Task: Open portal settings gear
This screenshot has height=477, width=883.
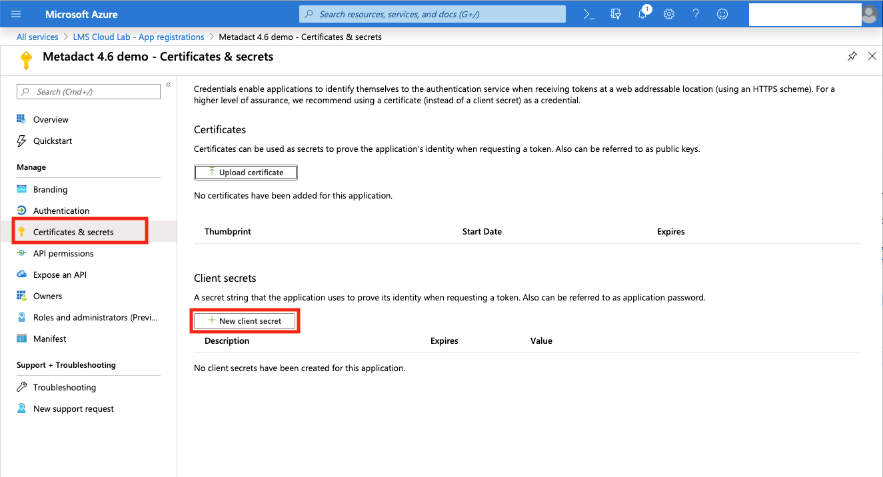Action: coord(669,14)
